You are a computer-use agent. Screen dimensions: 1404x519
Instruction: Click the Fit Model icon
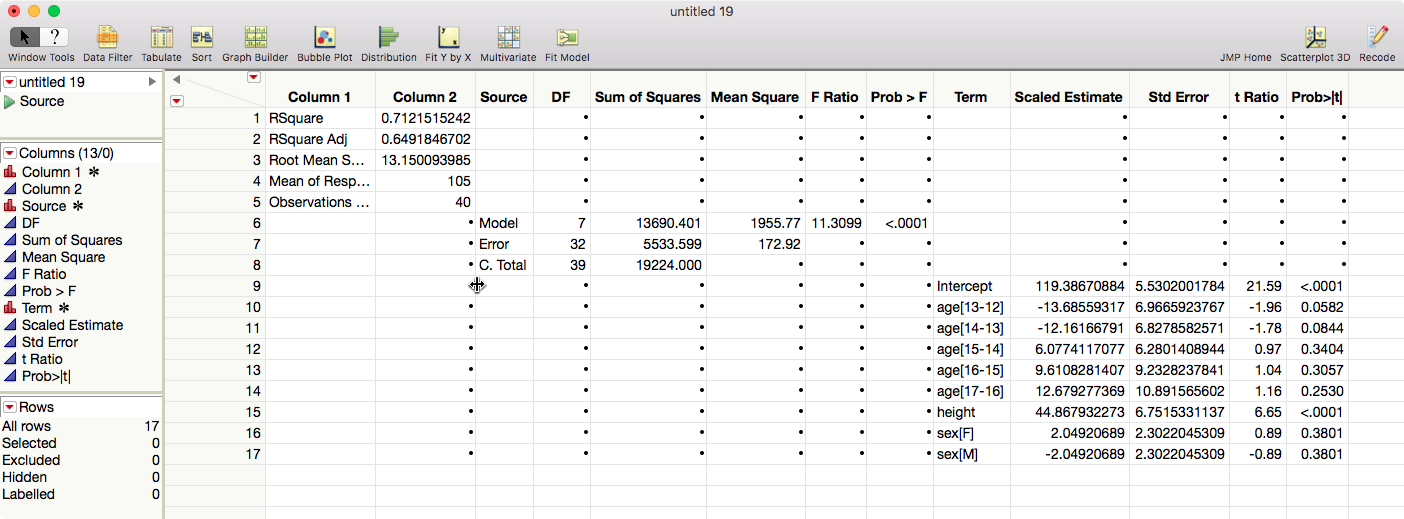(567, 38)
